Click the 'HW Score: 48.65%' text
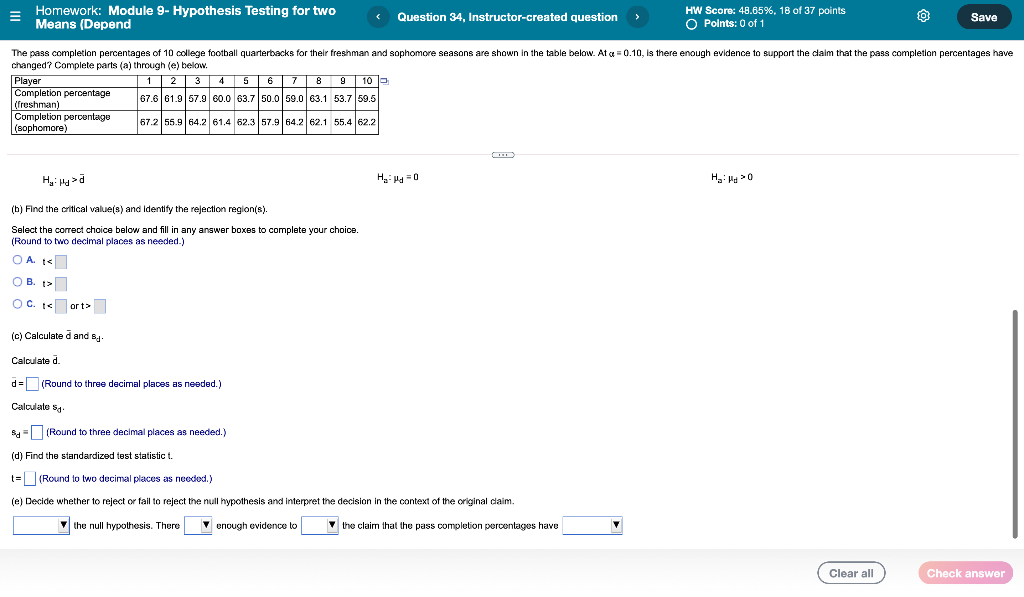This screenshot has width=1024, height=597. (765, 10)
